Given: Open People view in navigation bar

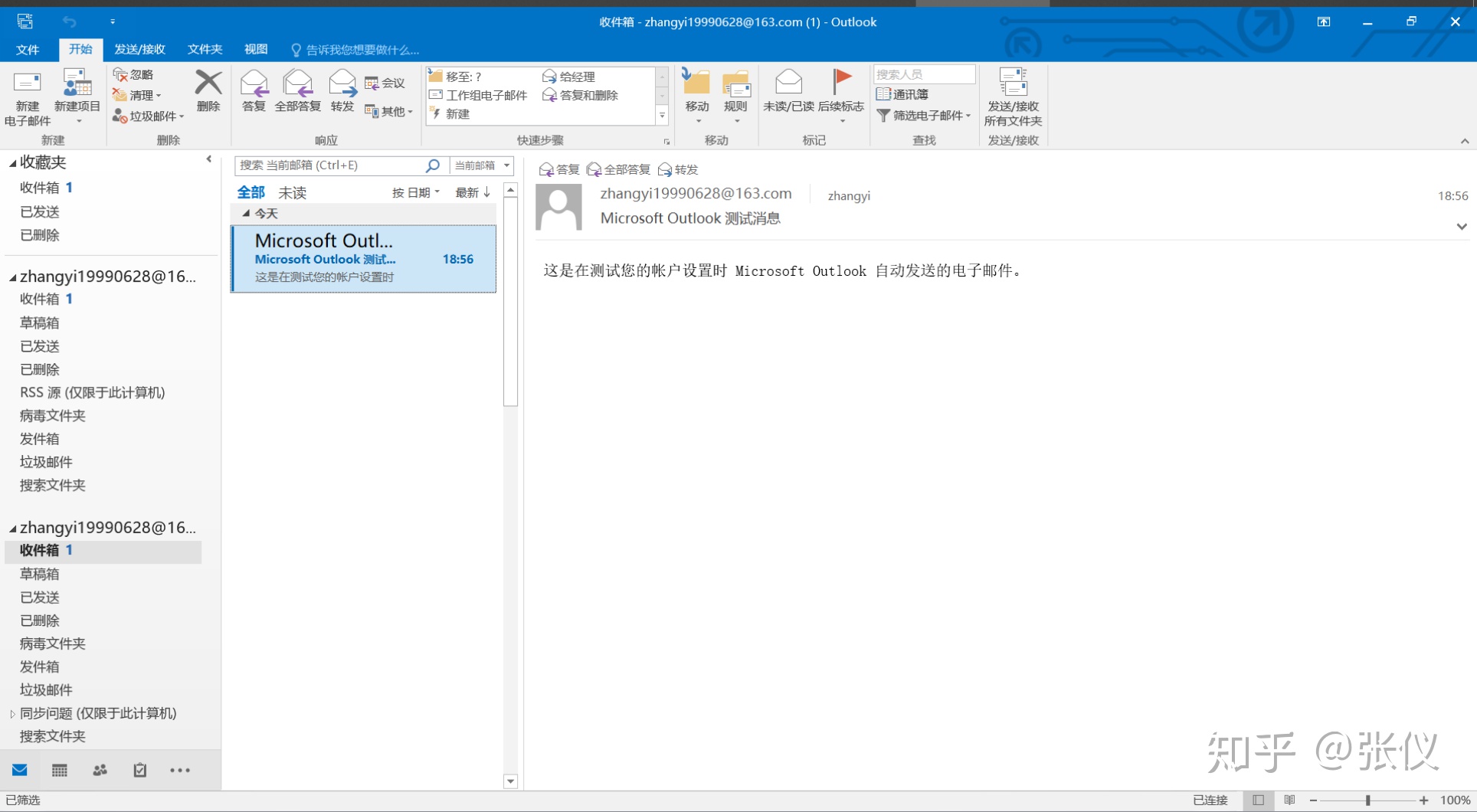Looking at the screenshot, I should (x=100, y=770).
